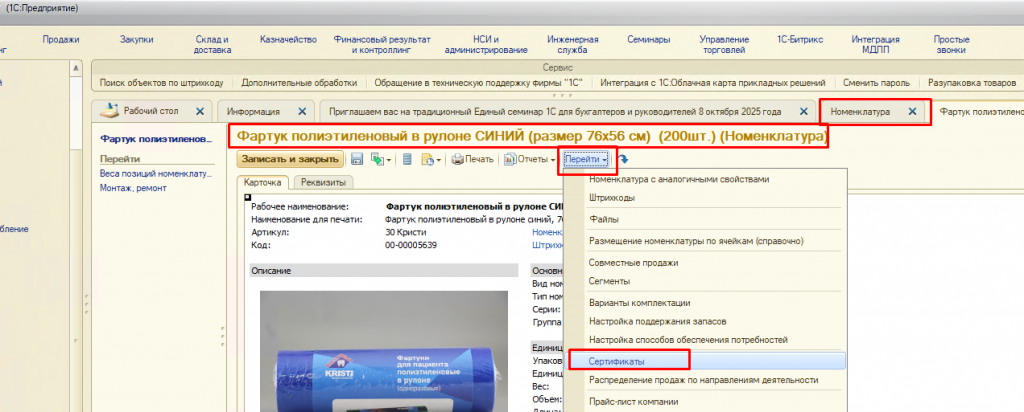This screenshot has height=412, width=1024.
Task: Close the Рабочий стол tab
Action: pos(200,112)
